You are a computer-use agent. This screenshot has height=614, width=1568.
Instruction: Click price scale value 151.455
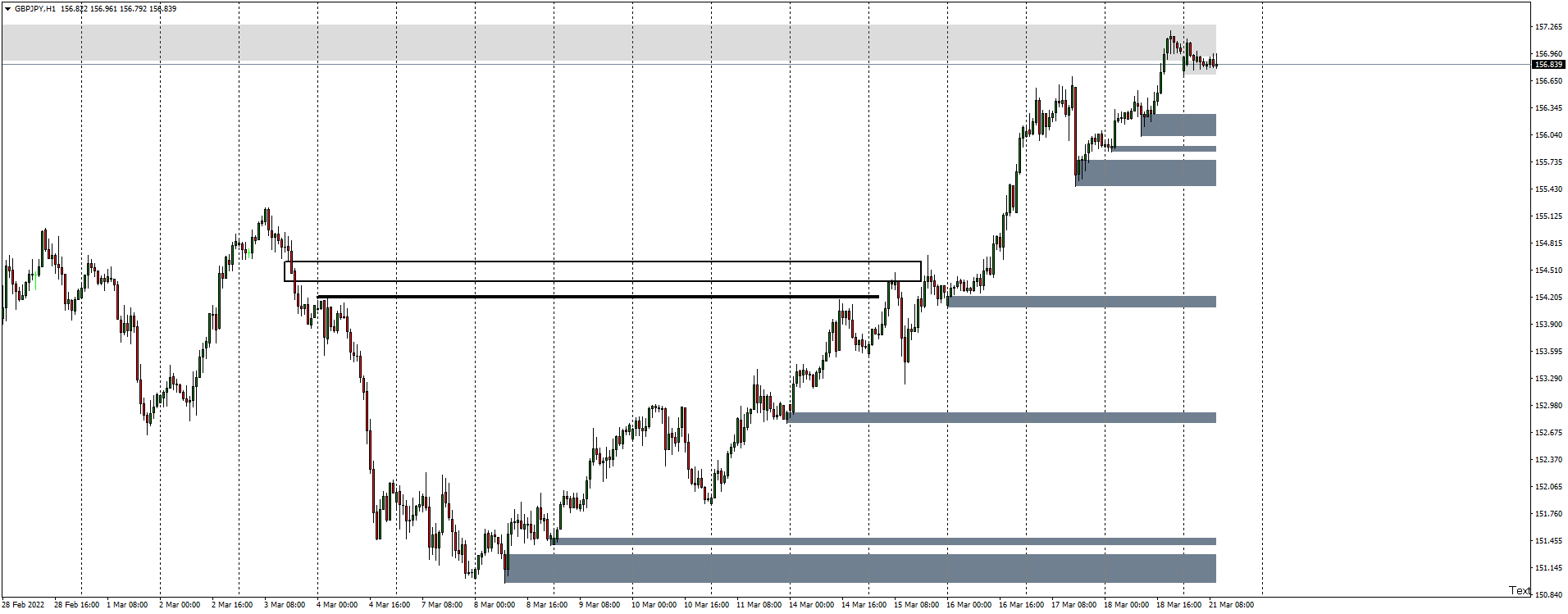point(1548,541)
